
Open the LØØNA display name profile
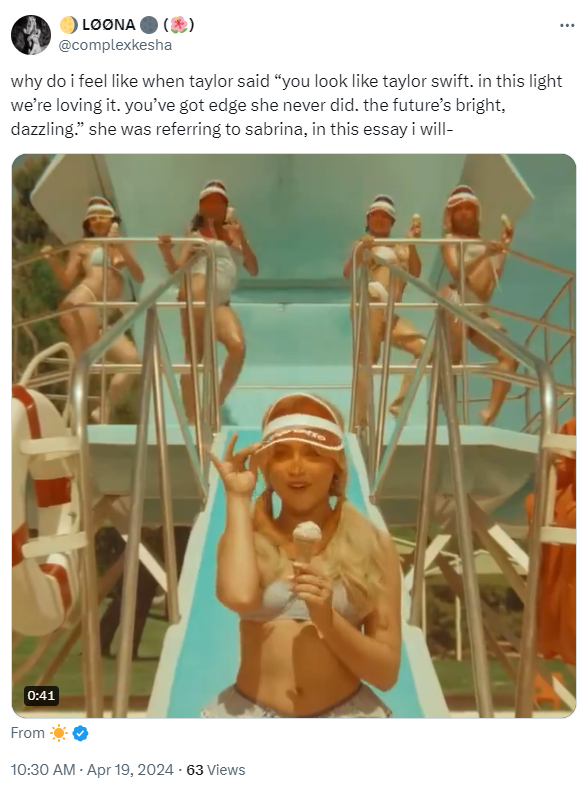[x=109, y=24]
